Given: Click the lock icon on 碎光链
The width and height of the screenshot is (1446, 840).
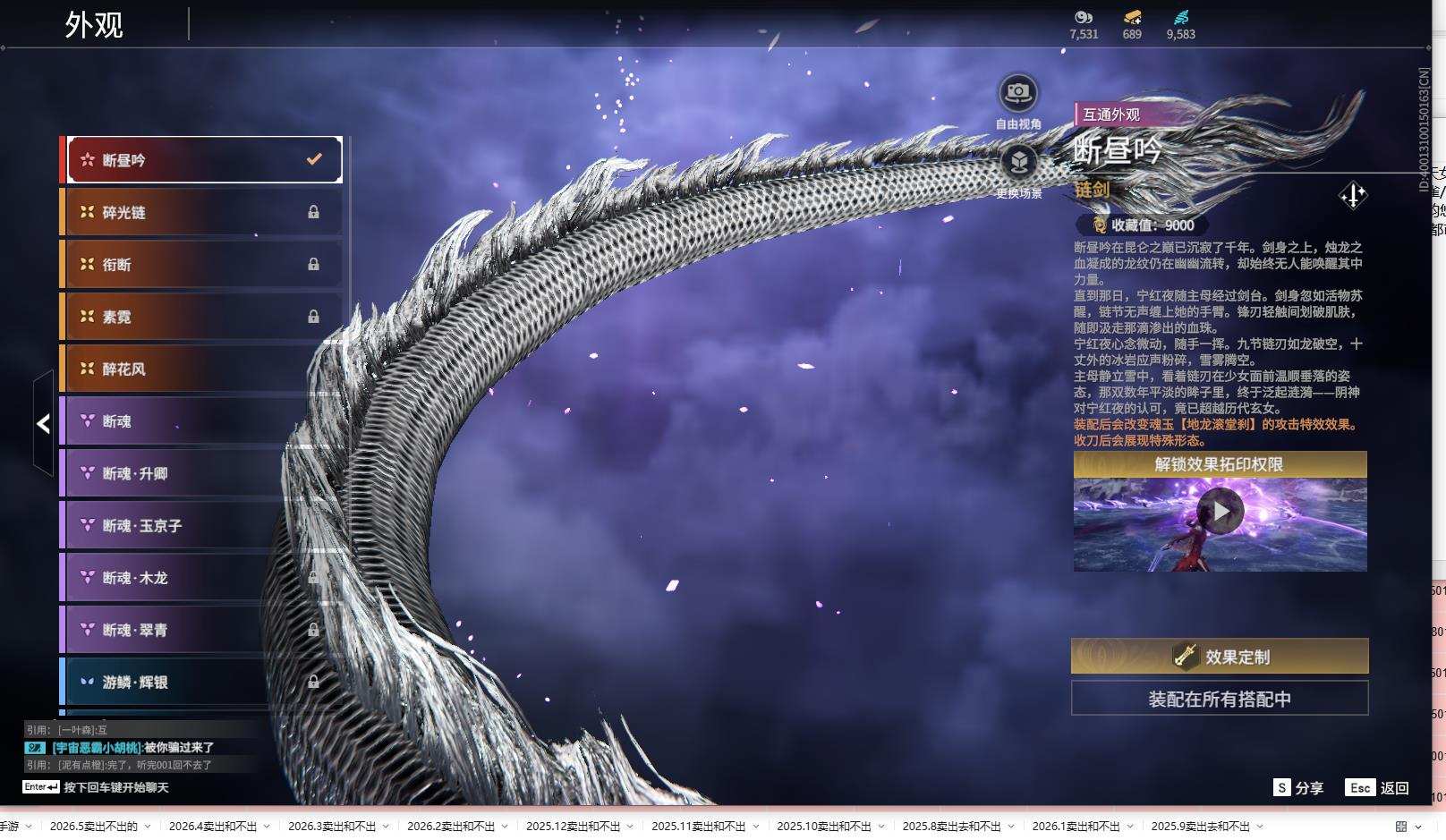Looking at the screenshot, I should pyautogui.click(x=313, y=212).
